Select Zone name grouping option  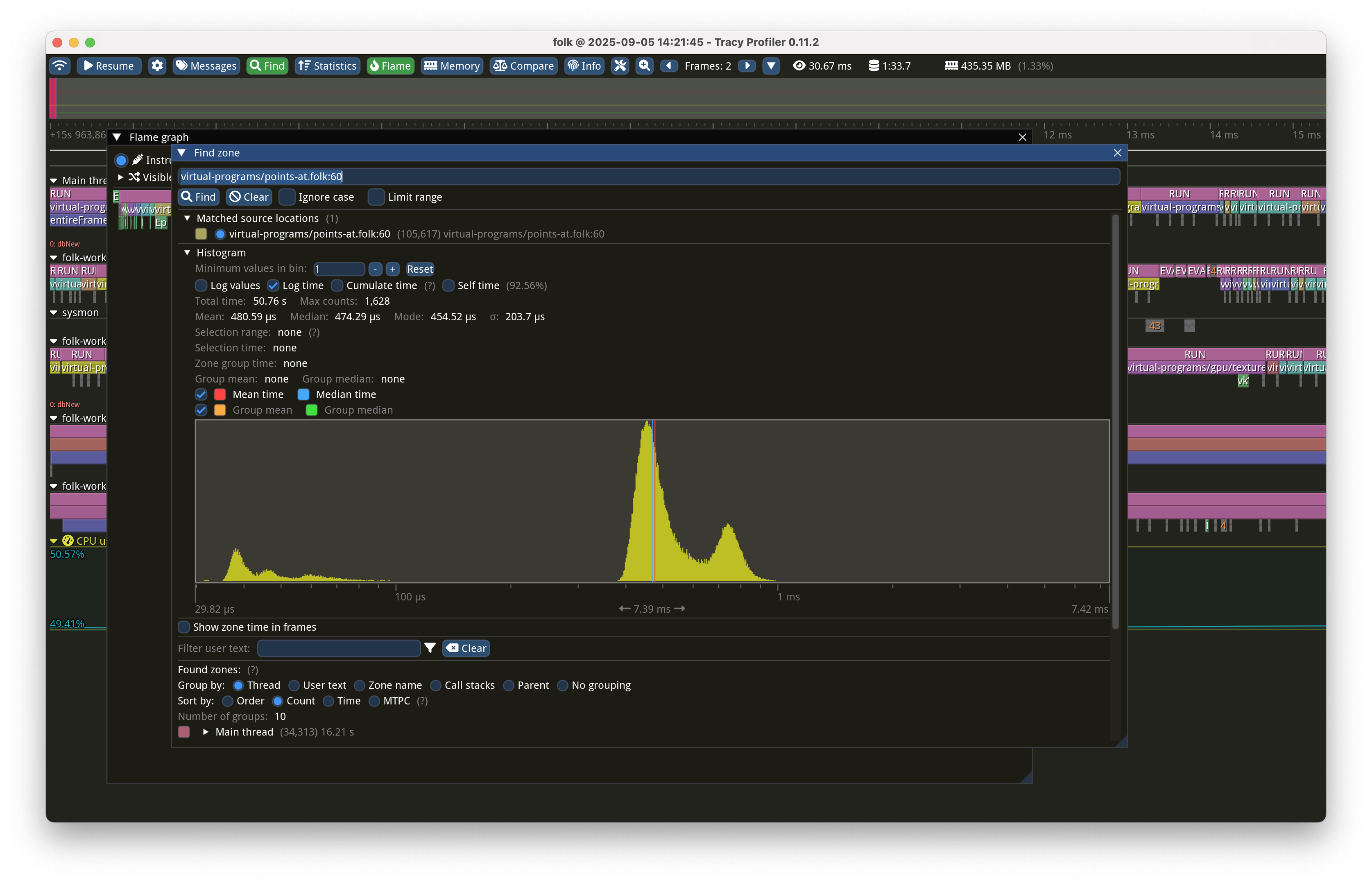tap(360, 685)
